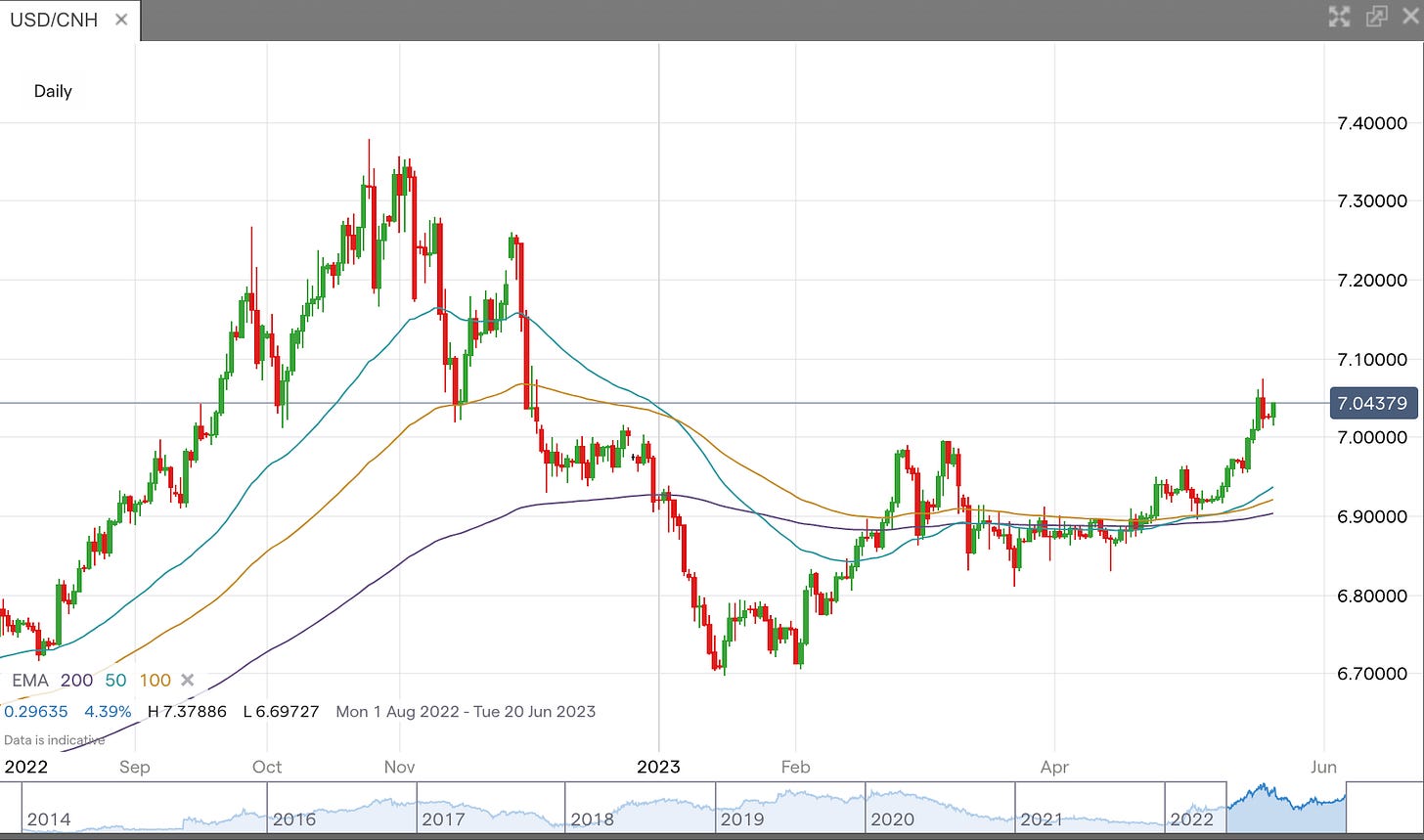Click the bold 2023 label on the time axis
This screenshot has width=1424, height=840.
tap(659, 767)
